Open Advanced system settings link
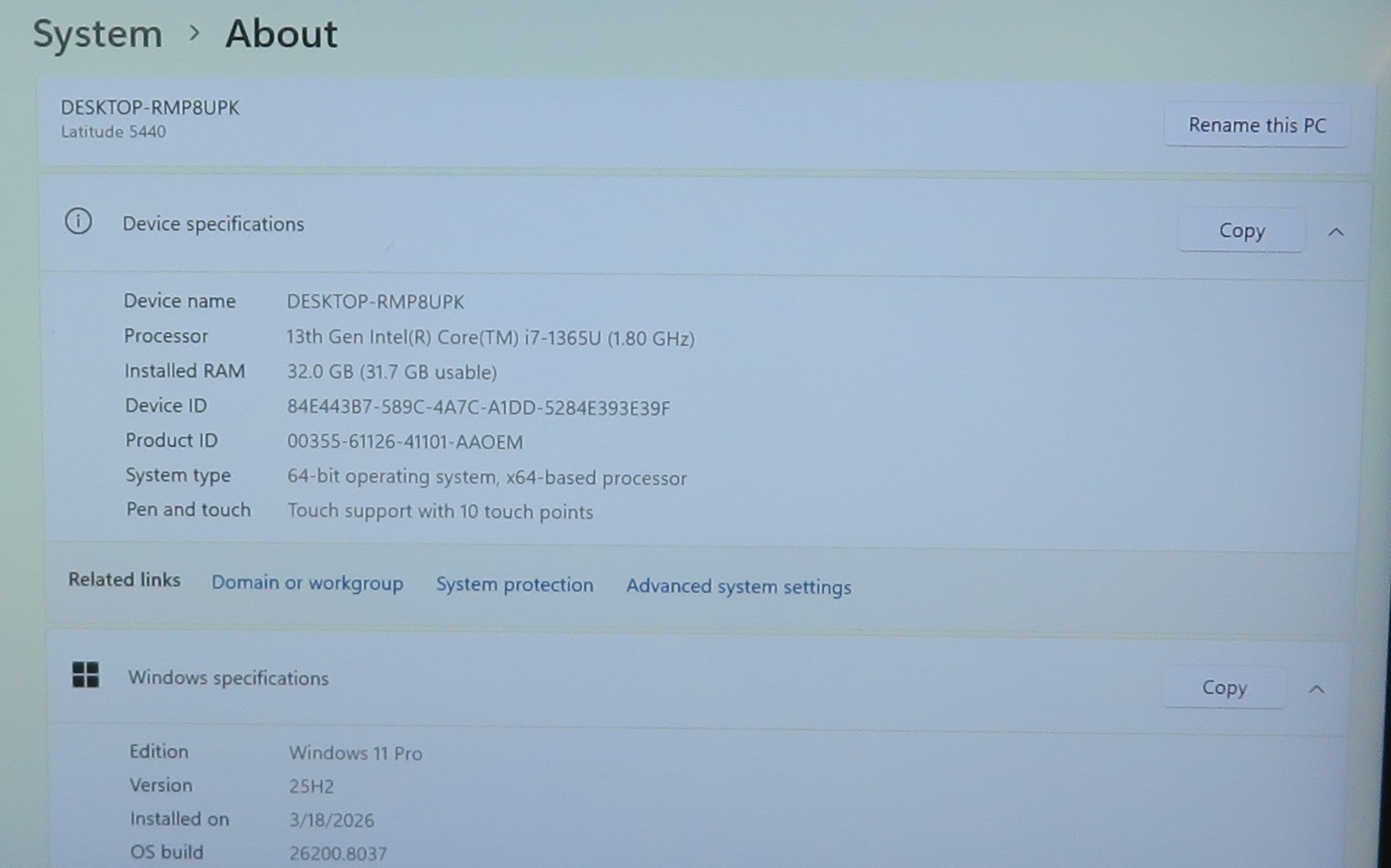 point(738,587)
